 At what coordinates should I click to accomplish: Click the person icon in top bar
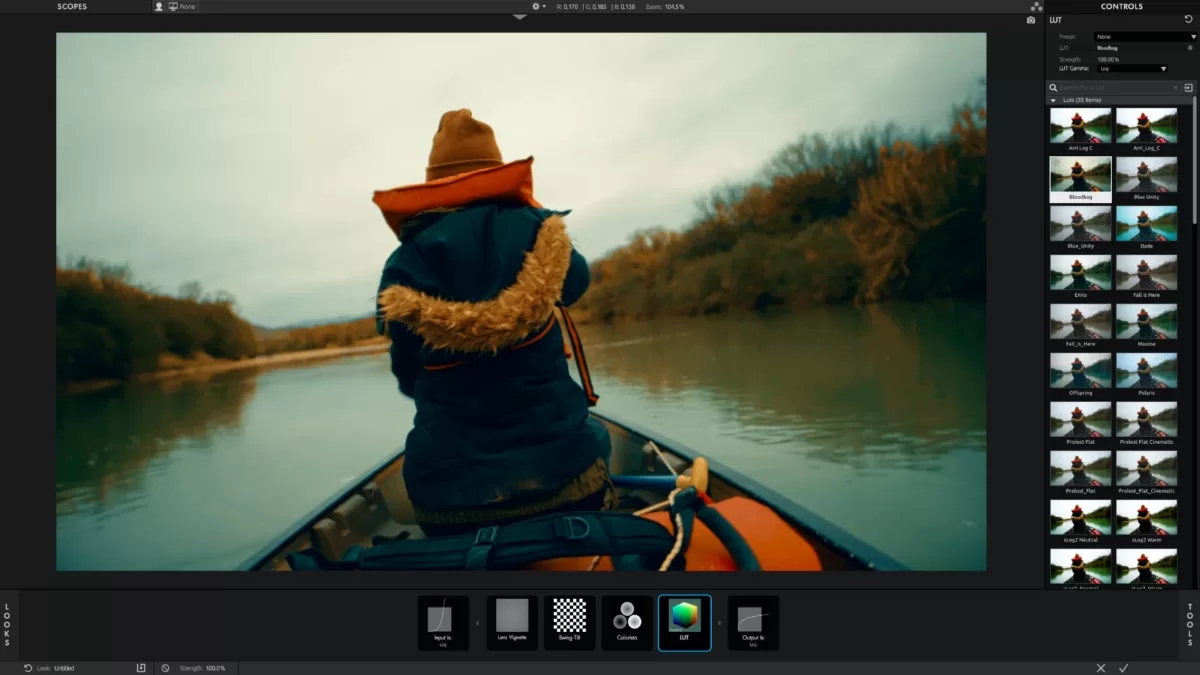coord(158,6)
